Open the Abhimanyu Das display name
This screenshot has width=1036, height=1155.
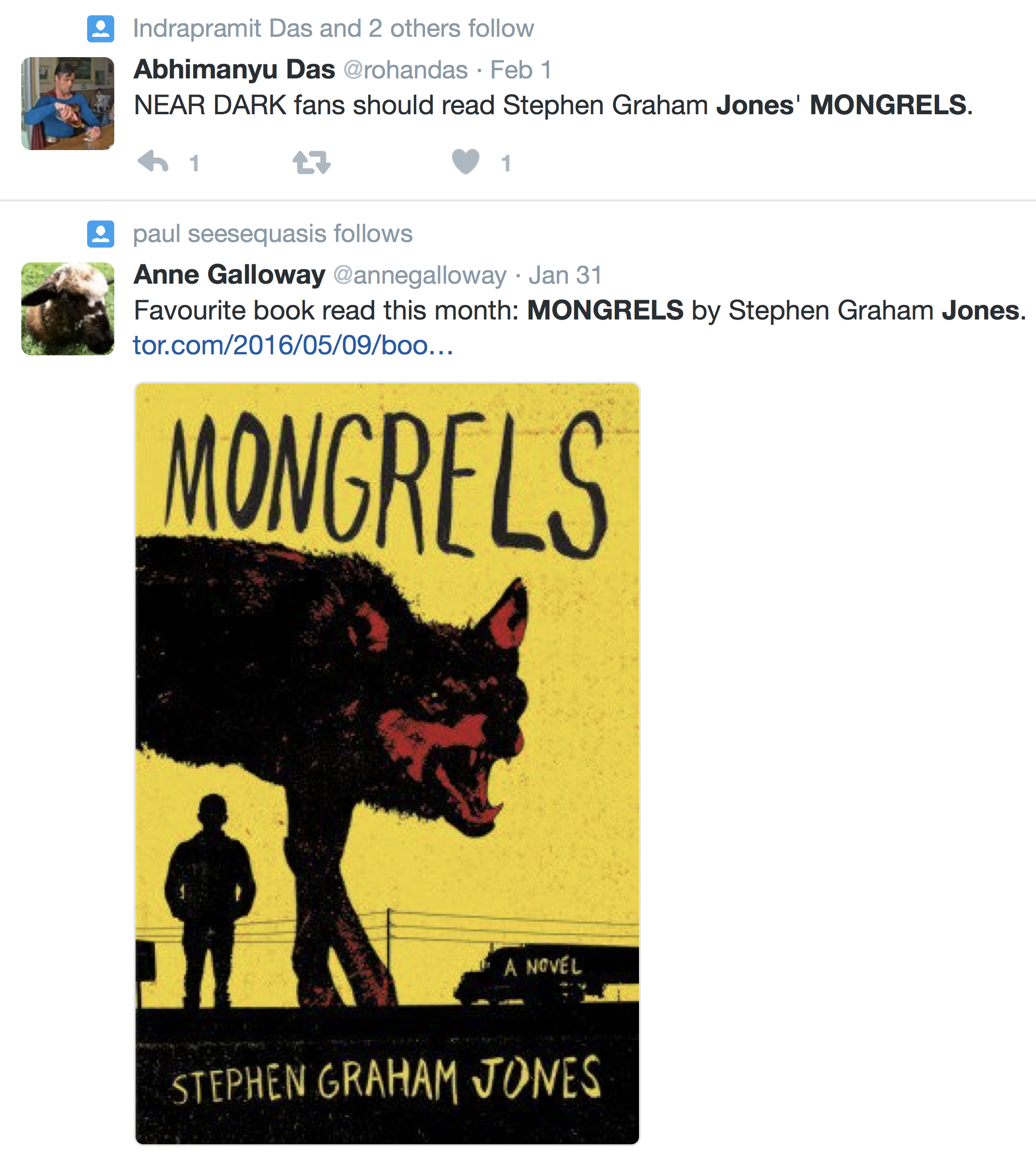[x=234, y=69]
